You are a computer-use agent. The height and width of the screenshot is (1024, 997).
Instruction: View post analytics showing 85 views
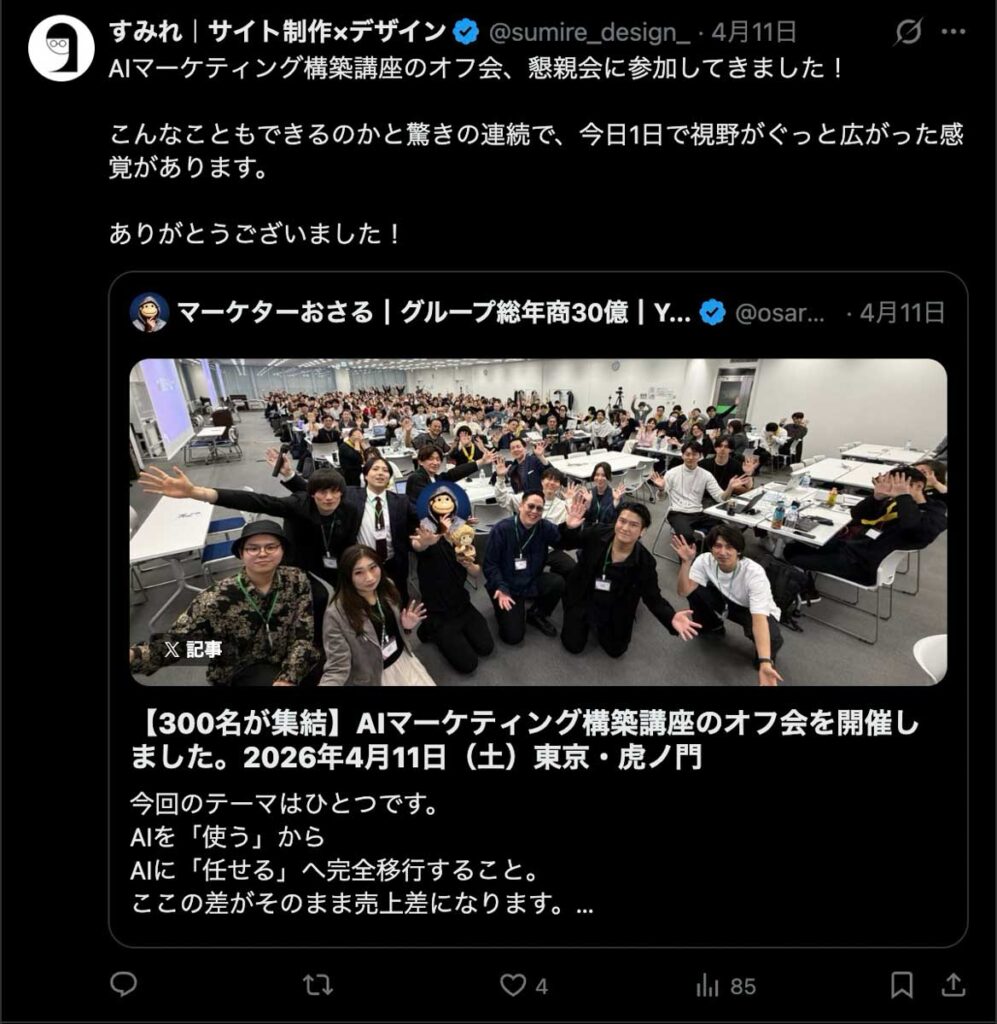click(x=726, y=985)
